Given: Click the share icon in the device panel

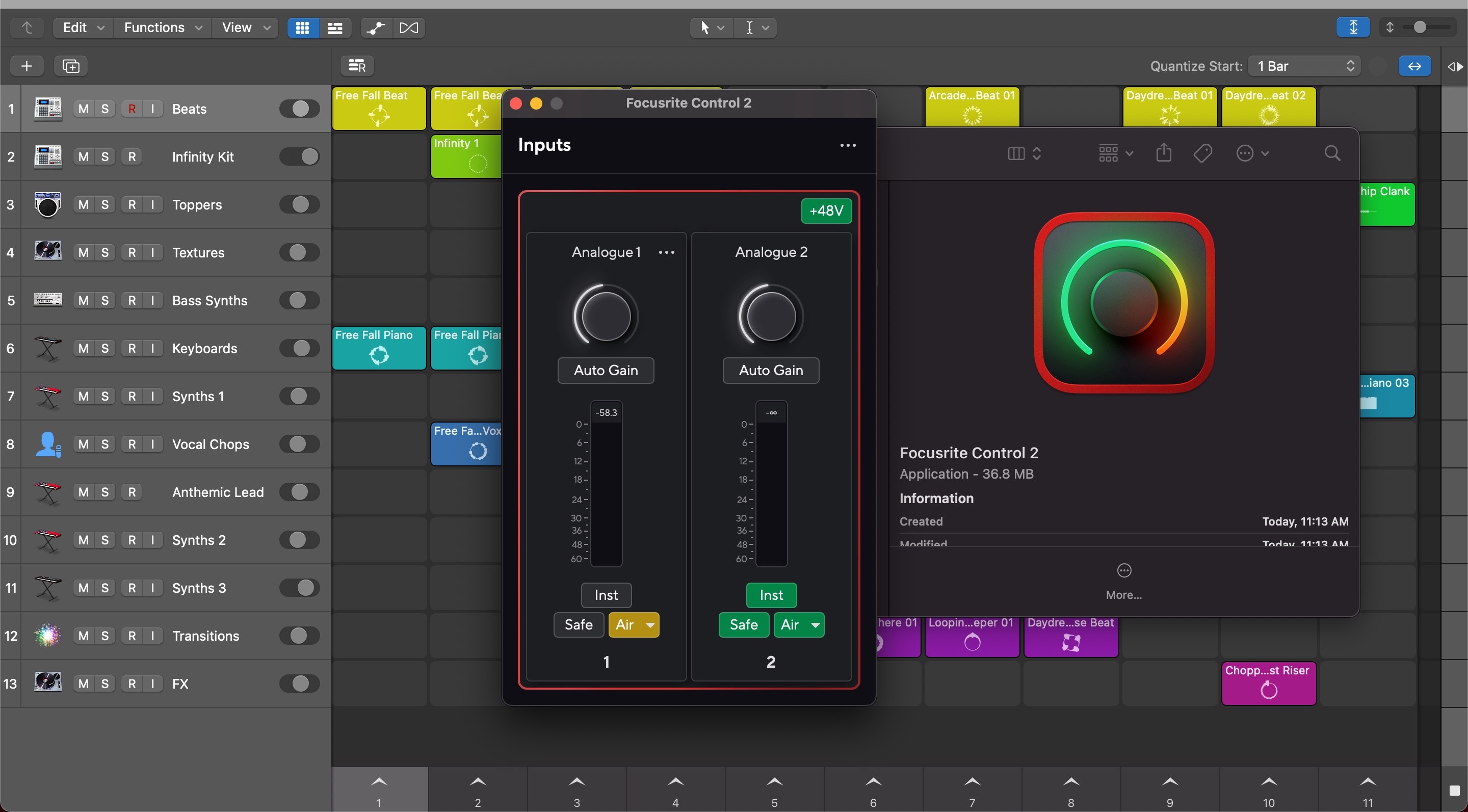Looking at the screenshot, I should (1164, 153).
